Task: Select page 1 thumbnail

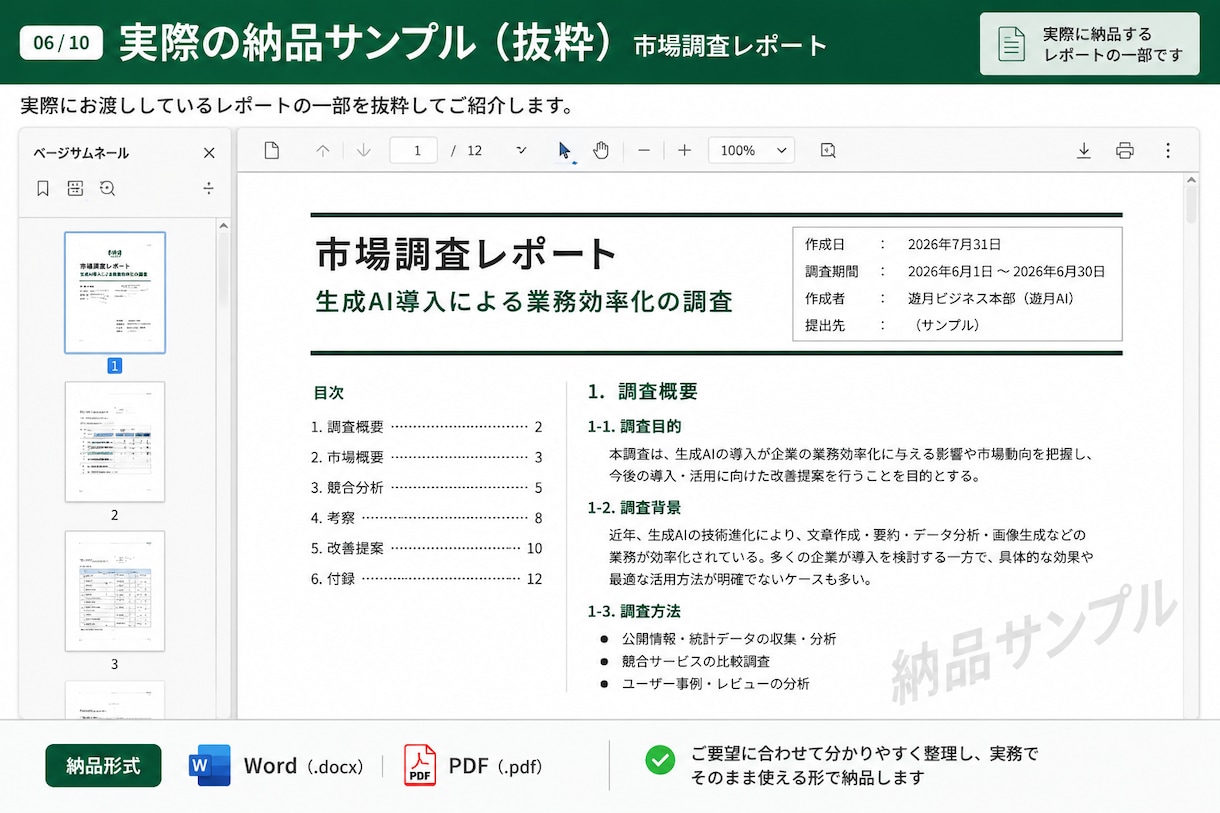Action: click(x=115, y=292)
